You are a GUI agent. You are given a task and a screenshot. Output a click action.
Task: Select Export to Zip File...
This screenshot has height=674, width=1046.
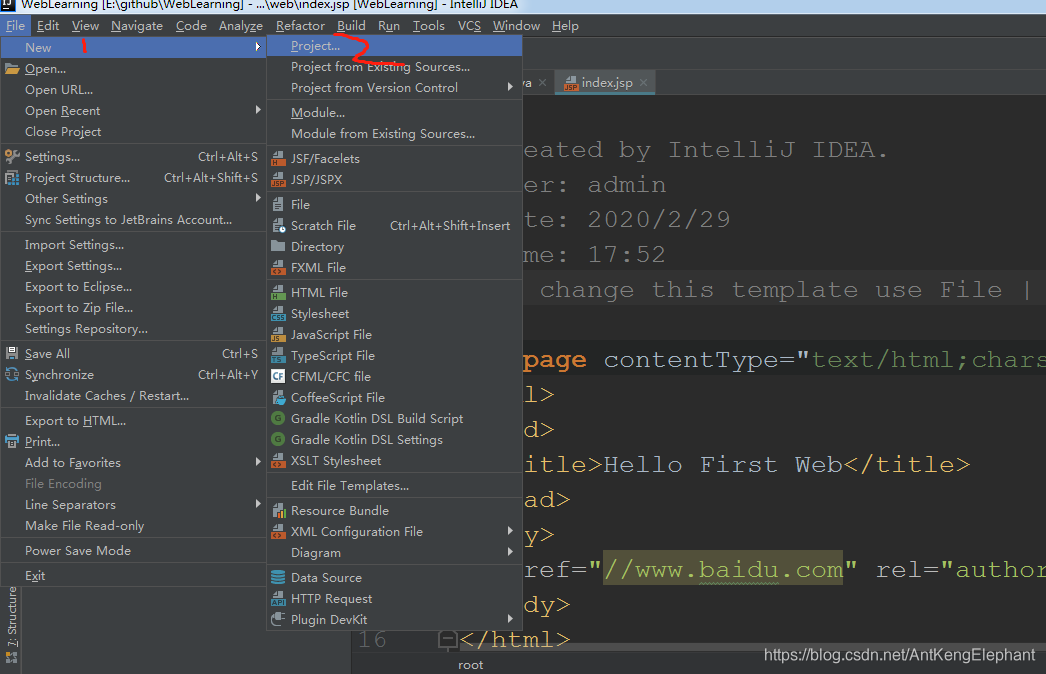coord(133,308)
